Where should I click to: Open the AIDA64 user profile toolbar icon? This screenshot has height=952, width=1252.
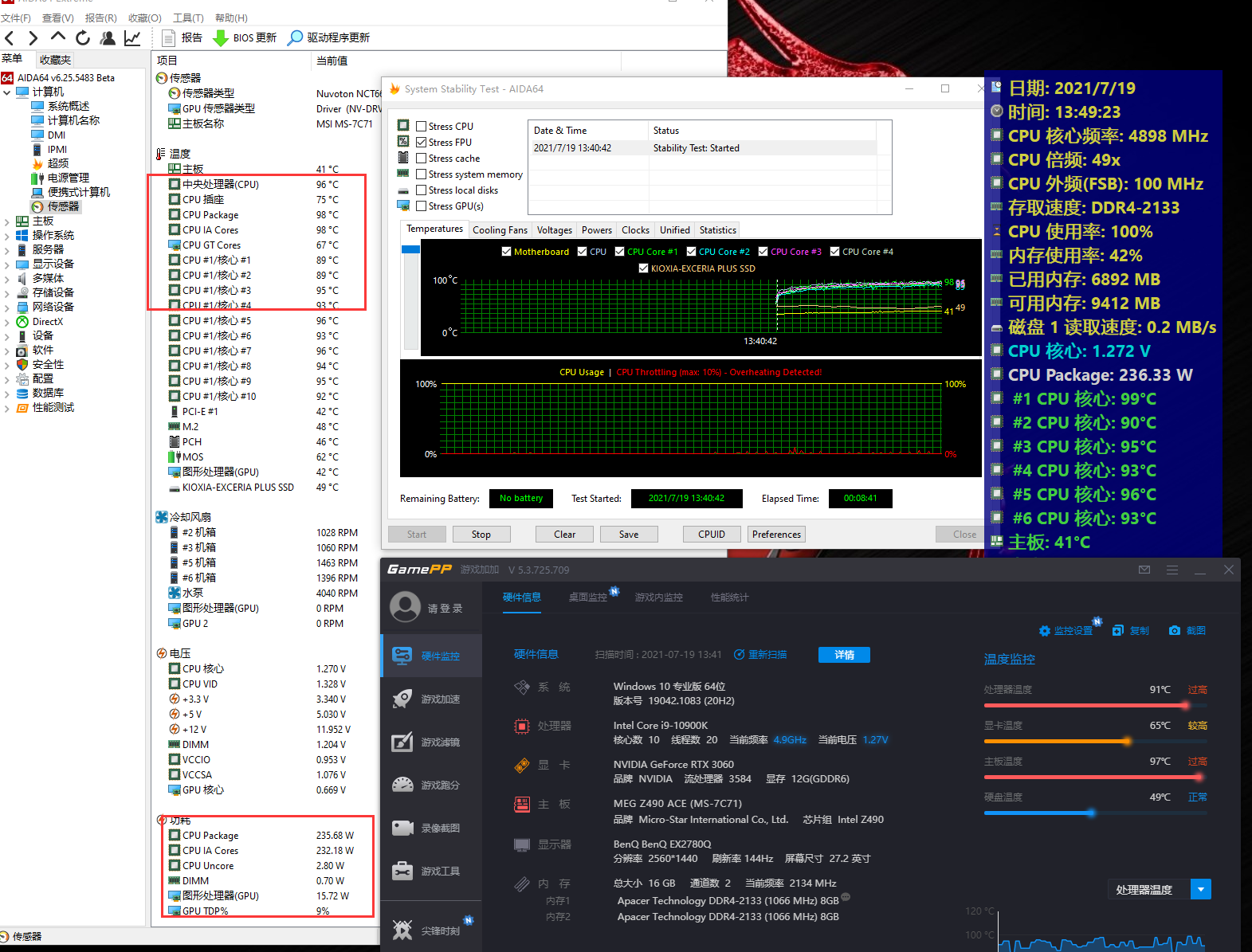(108, 37)
